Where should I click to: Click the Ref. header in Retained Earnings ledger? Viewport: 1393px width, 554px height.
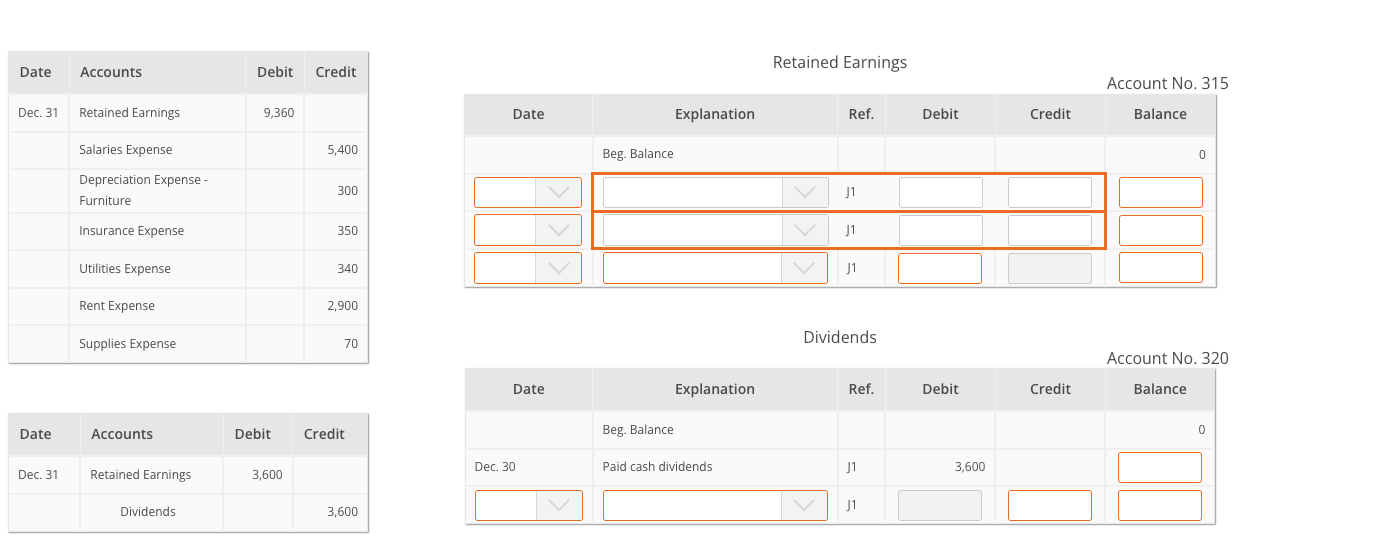tap(861, 114)
